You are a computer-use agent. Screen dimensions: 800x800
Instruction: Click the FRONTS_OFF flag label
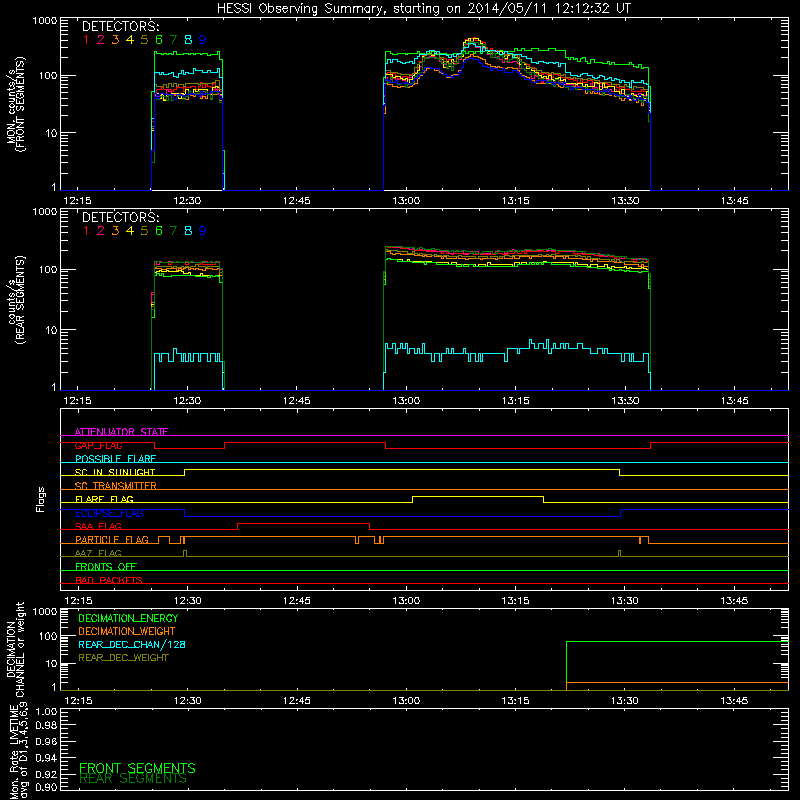[106, 567]
